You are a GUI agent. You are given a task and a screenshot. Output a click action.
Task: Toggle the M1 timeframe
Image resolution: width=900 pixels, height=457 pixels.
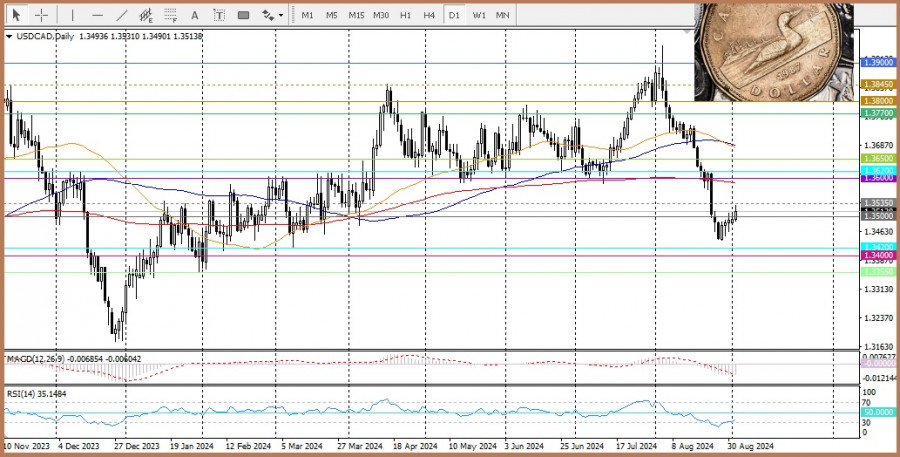pos(307,15)
